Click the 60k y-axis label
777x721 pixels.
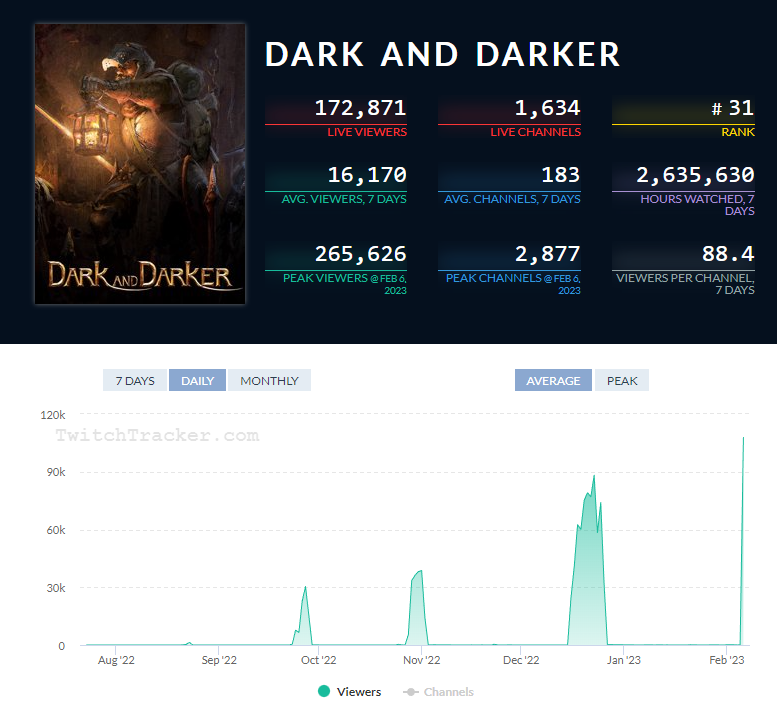coord(56,530)
